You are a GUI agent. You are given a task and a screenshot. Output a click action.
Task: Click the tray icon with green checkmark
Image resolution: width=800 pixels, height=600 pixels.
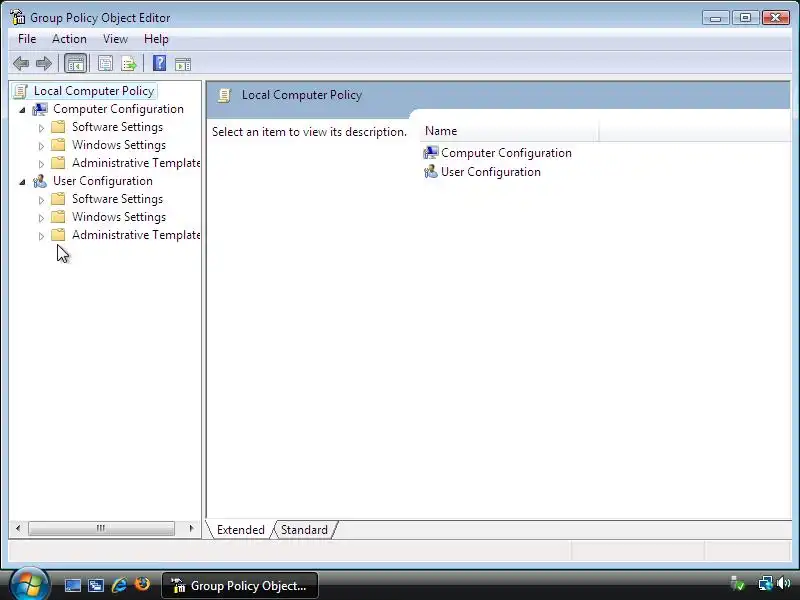(738, 583)
